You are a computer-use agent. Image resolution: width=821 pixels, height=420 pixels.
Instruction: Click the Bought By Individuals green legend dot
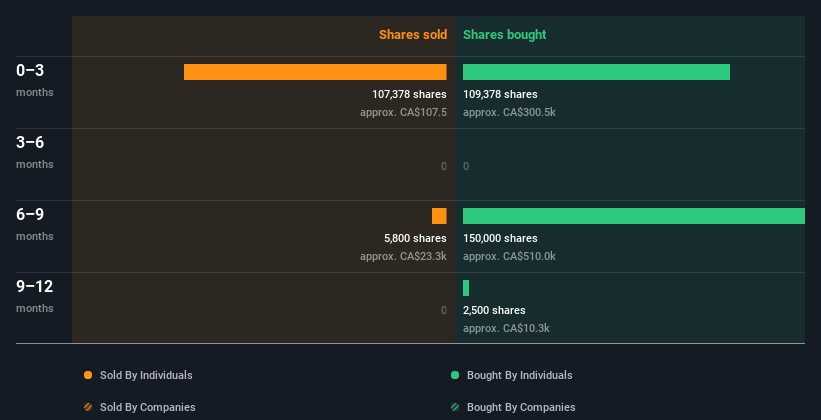click(455, 375)
